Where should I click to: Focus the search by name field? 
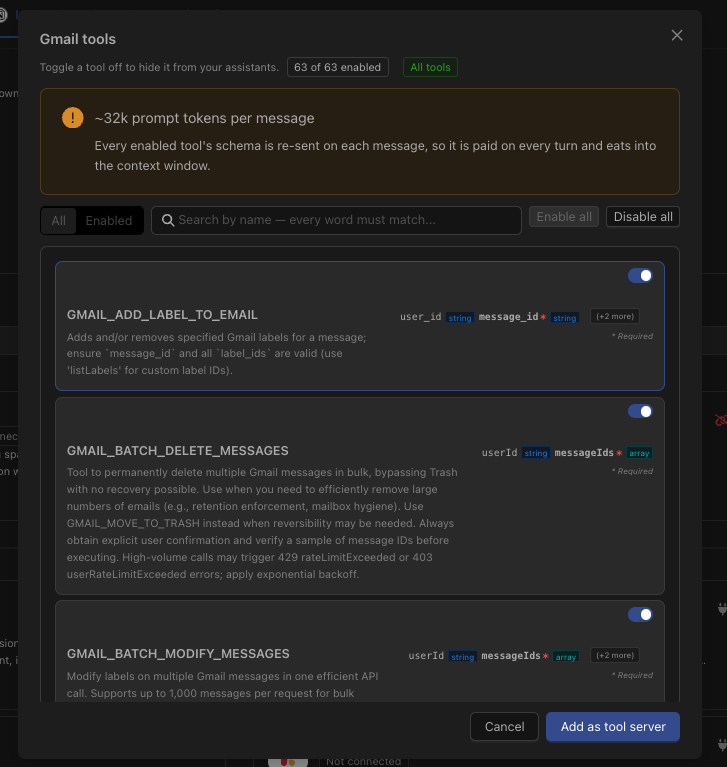click(x=336, y=220)
